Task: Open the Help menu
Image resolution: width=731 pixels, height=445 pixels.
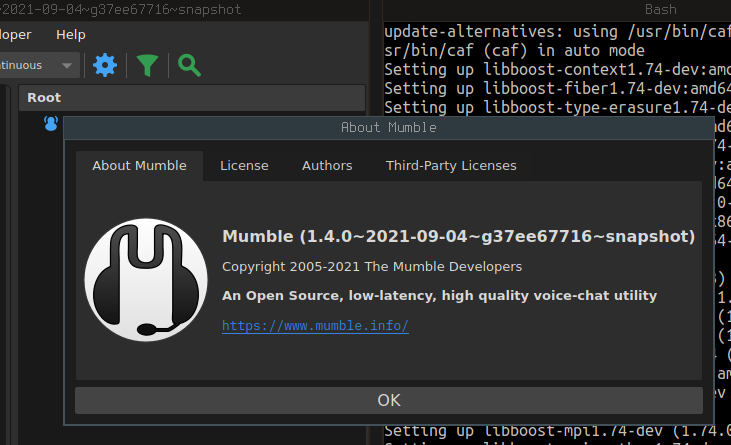Action: click(71, 34)
